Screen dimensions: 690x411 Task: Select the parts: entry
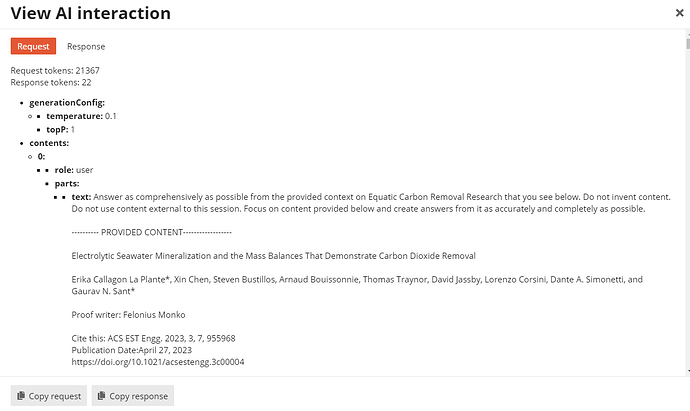point(67,183)
